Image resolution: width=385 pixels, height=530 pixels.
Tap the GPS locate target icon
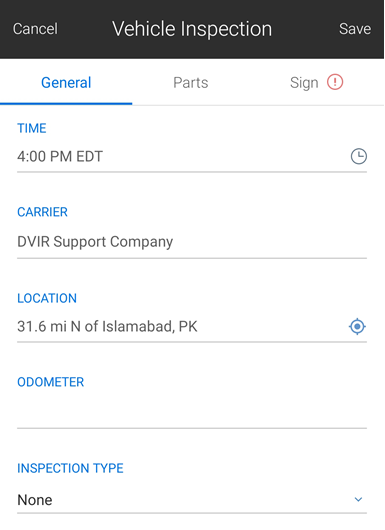(357, 327)
